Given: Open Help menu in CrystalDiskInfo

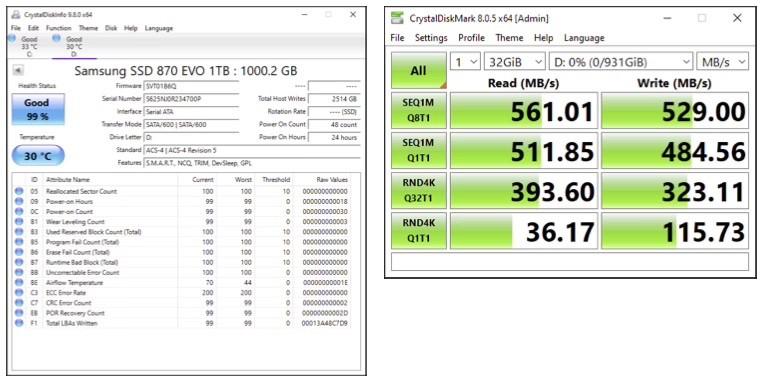Looking at the screenshot, I should click(131, 28).
